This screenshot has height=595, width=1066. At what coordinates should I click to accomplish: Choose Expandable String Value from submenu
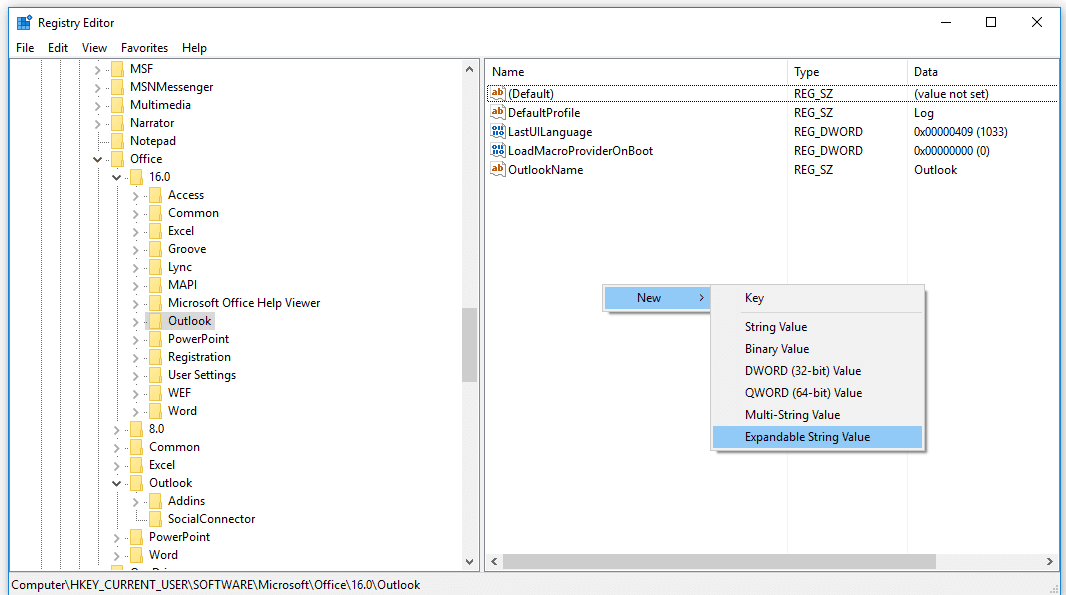click(x=817, y=437)
